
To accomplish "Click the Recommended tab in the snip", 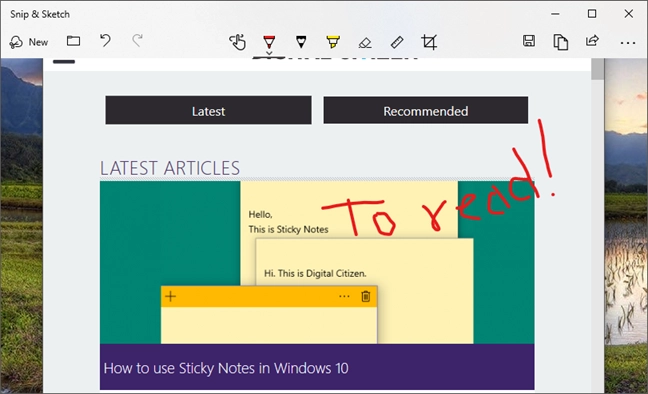I will 426,110.
